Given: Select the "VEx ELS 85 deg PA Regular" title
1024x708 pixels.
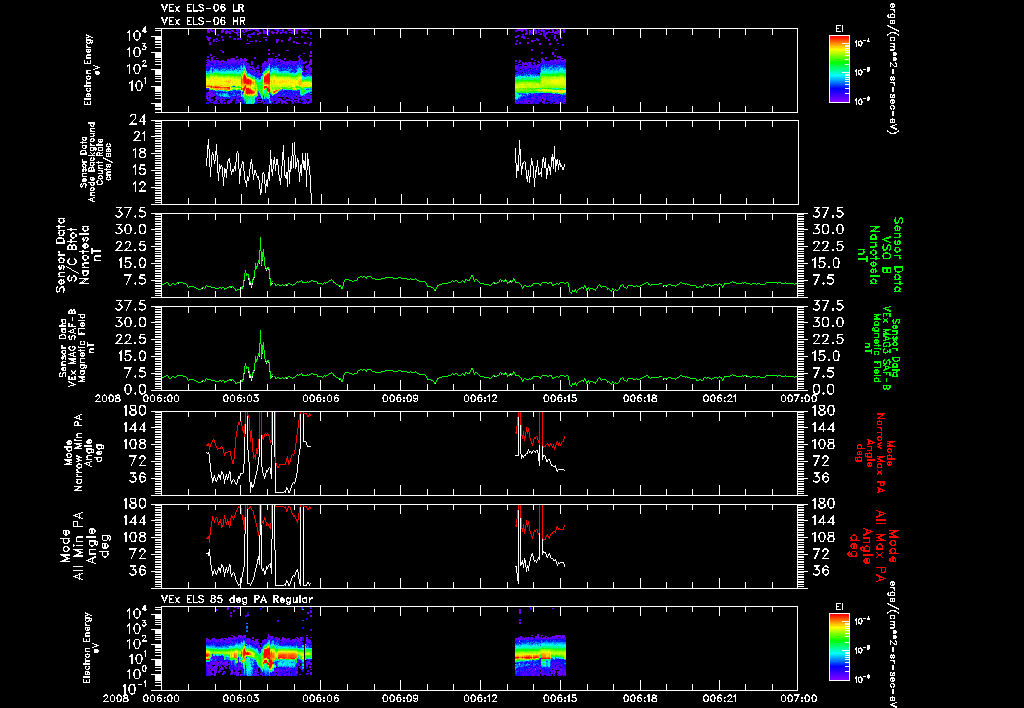Looking at the screenshot, I should click(237, 599).
